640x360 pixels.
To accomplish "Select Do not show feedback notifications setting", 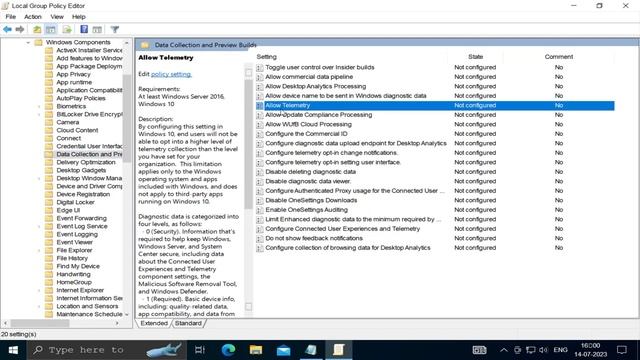I will [313, 238].
